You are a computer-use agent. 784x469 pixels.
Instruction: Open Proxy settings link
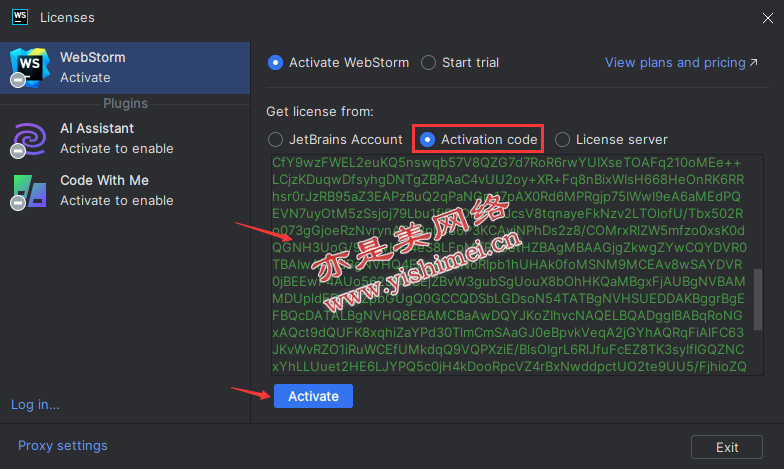tap(62, 446)
